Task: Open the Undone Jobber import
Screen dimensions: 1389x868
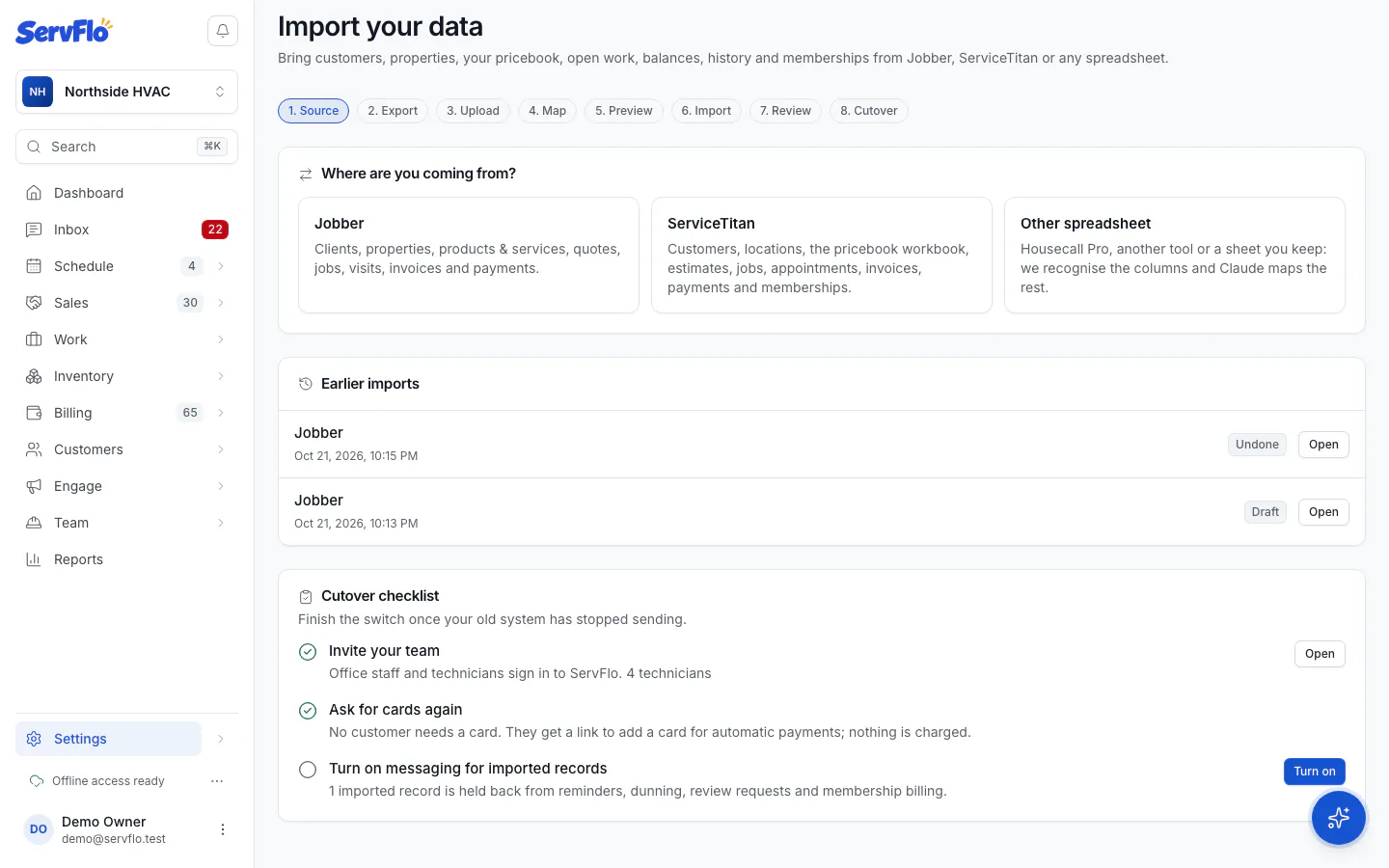Action: [x=1323, y=445]
